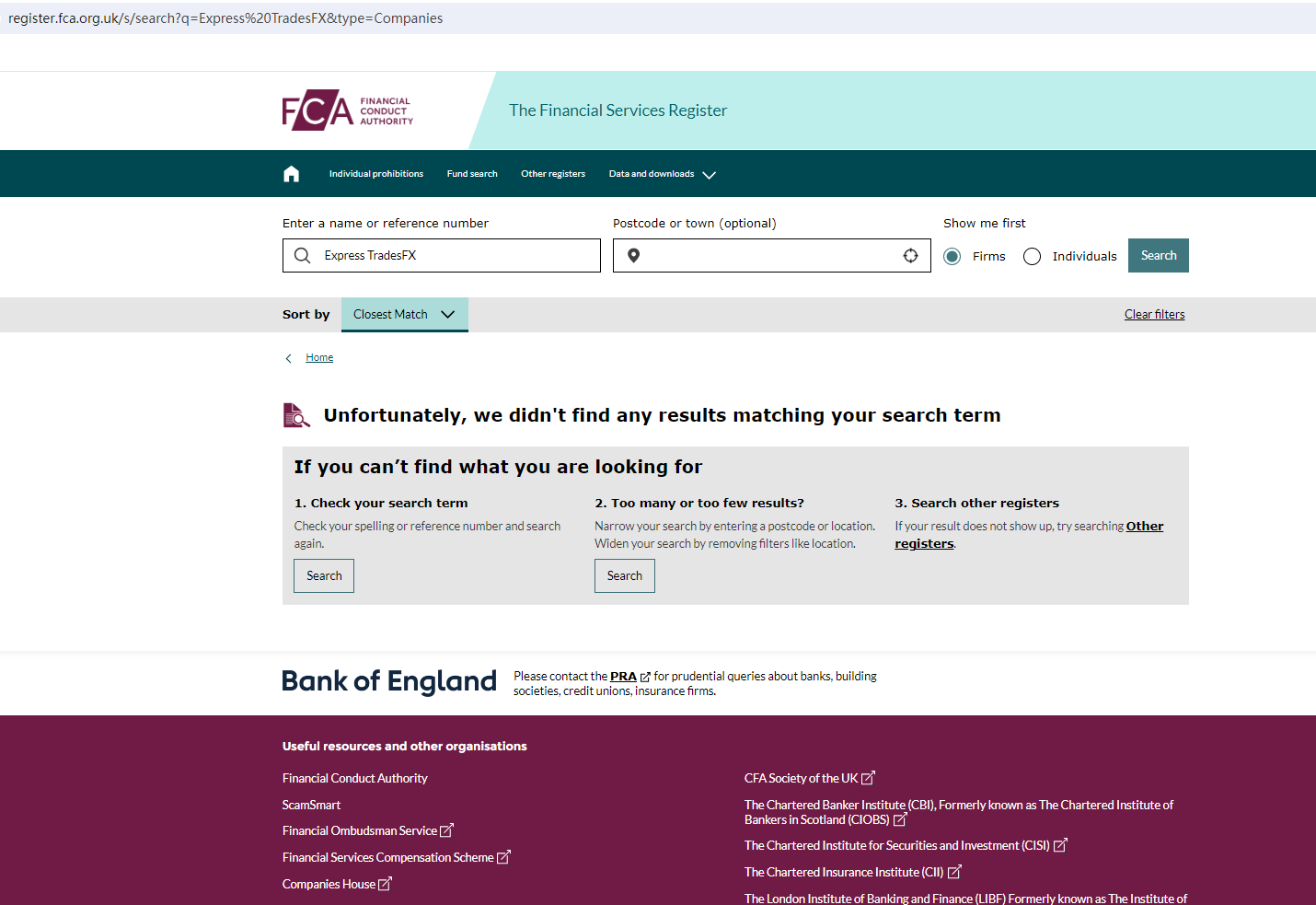The height and width of the screenshot is (905, 1316).
Task: Click external link icon beside Chartered Insurance Institute
Action: tap(954, 872)
